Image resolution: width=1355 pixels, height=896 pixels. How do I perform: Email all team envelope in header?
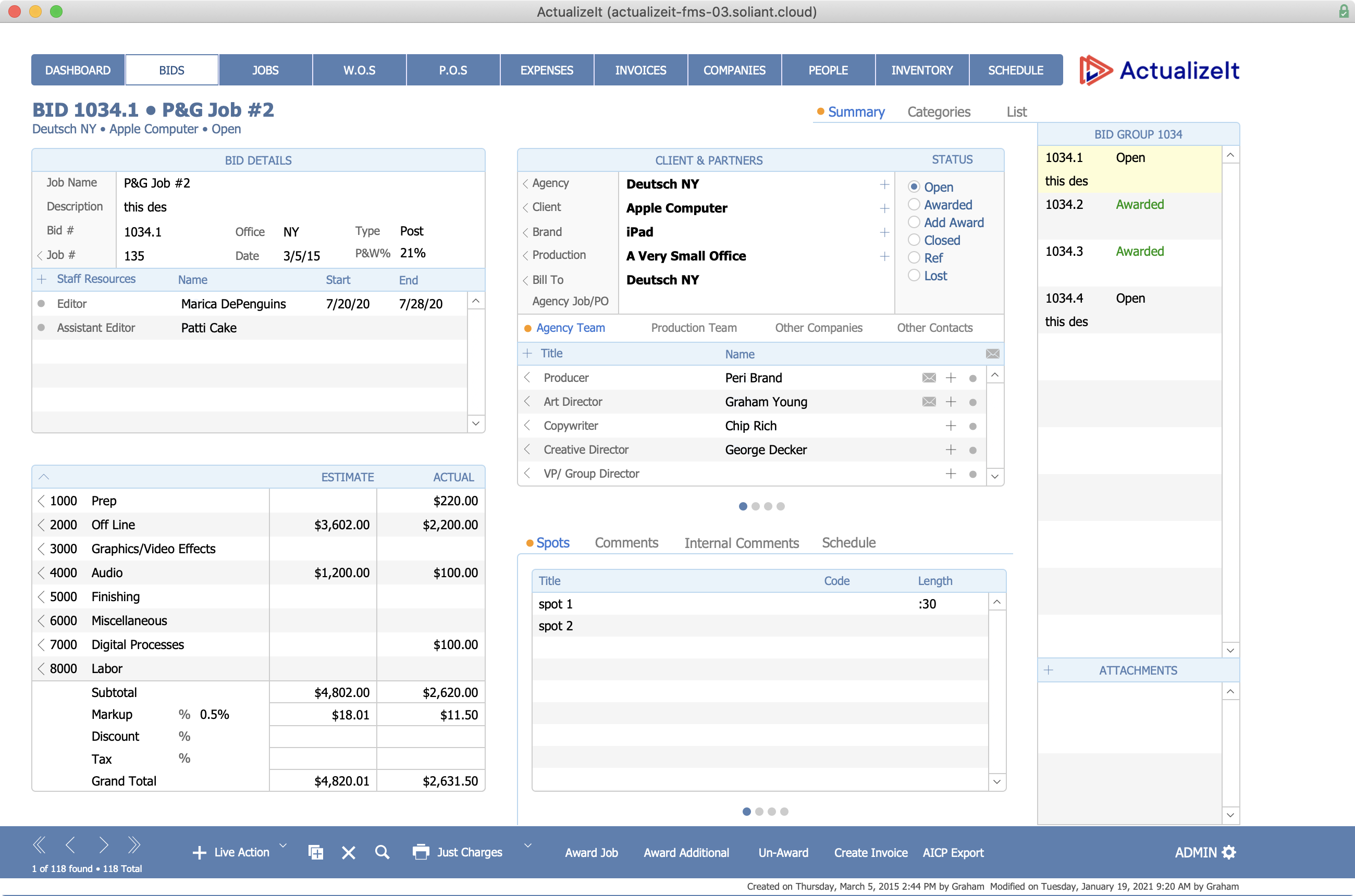(x=992, y=354)
